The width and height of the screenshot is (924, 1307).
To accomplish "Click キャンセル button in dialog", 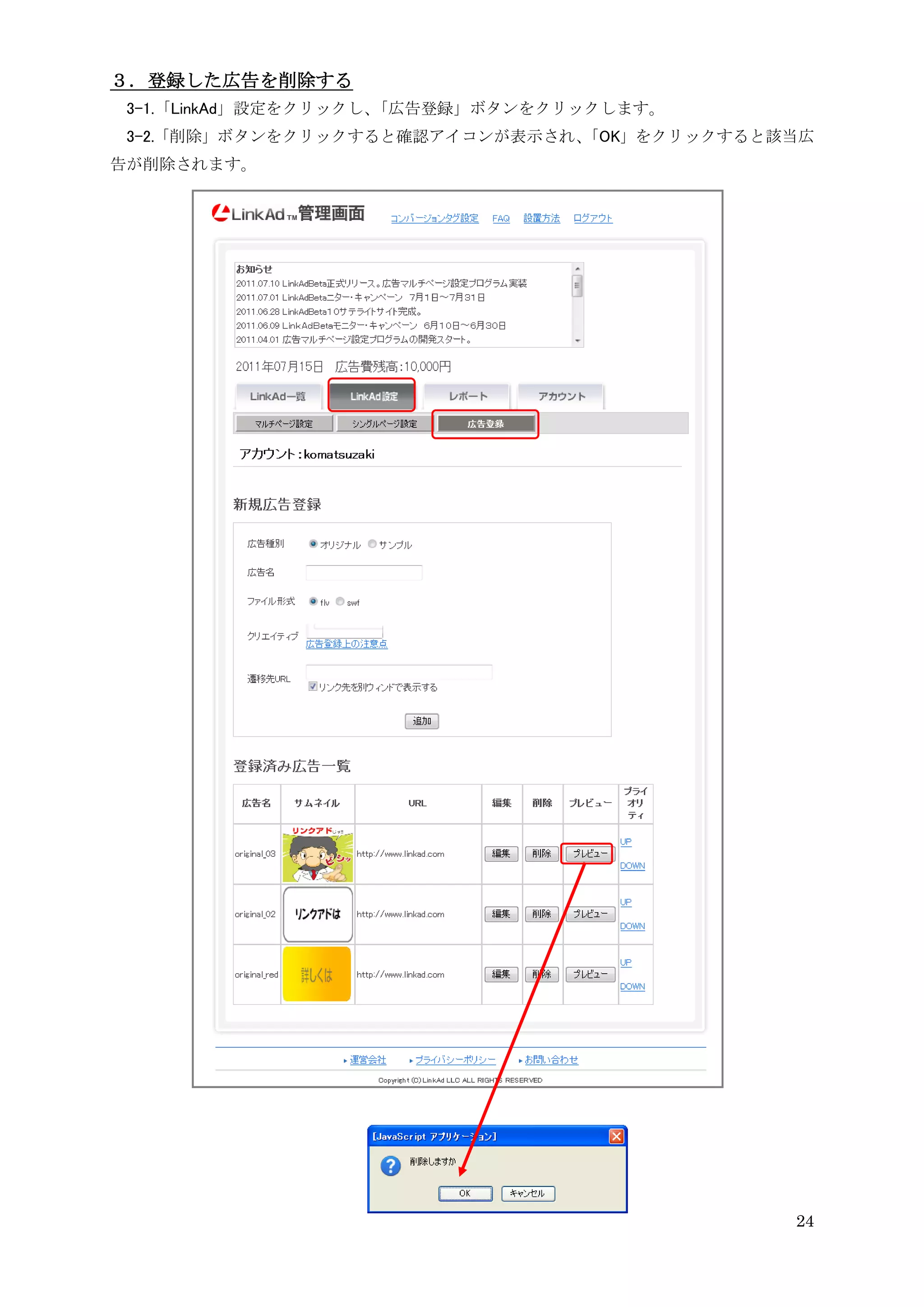I will (528, 1193).
